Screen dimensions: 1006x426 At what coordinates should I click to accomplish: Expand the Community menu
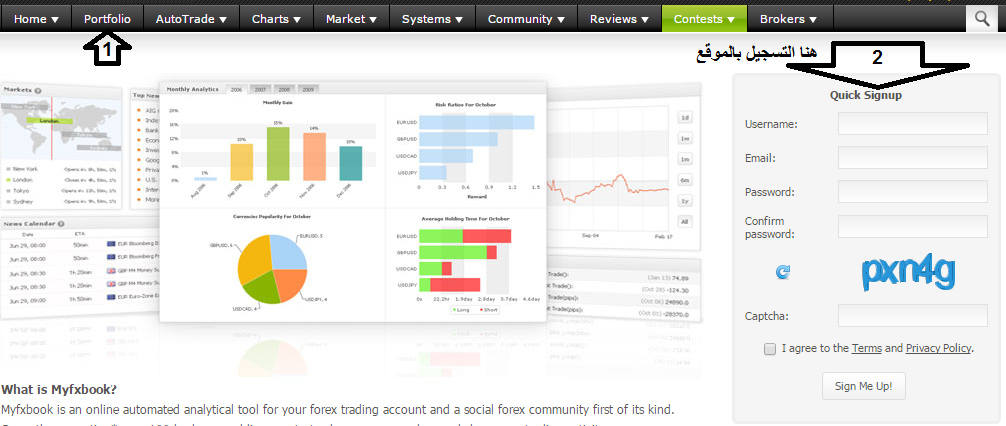[526, 19]
